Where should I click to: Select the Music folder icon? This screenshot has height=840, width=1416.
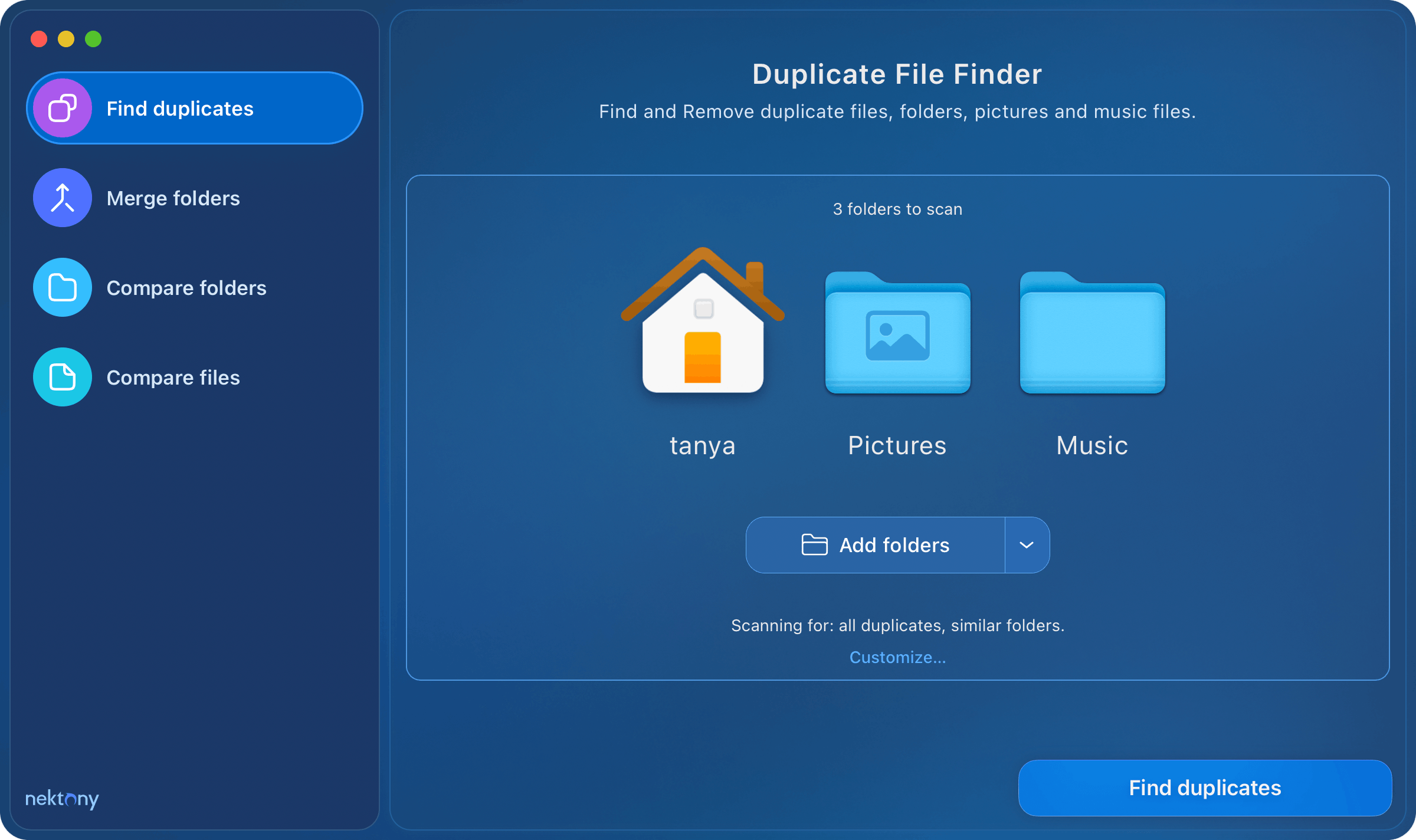(x=1092, y=333)
